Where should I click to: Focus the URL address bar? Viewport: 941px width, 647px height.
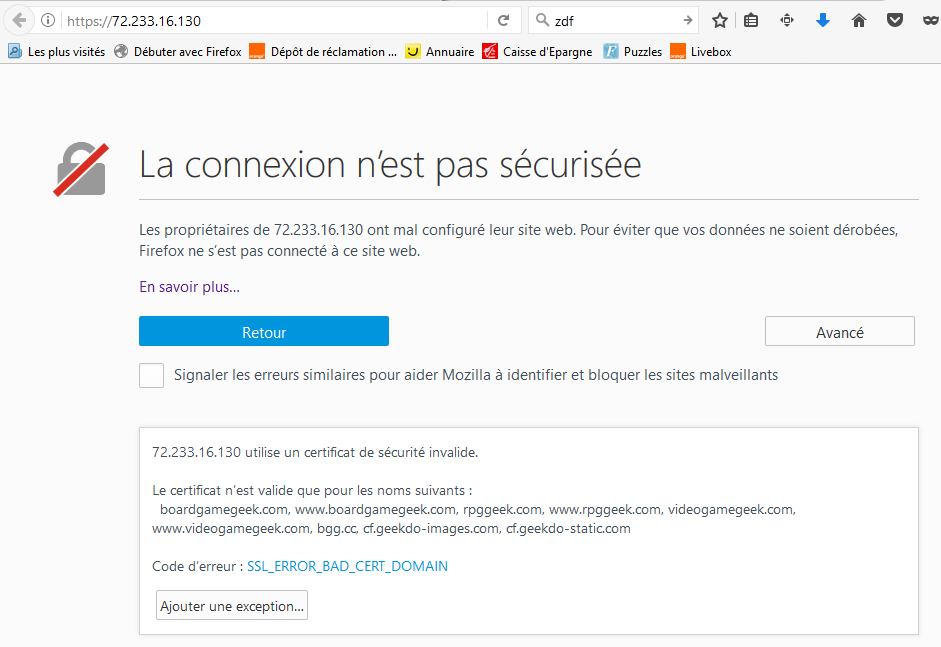tap(270, 20)
